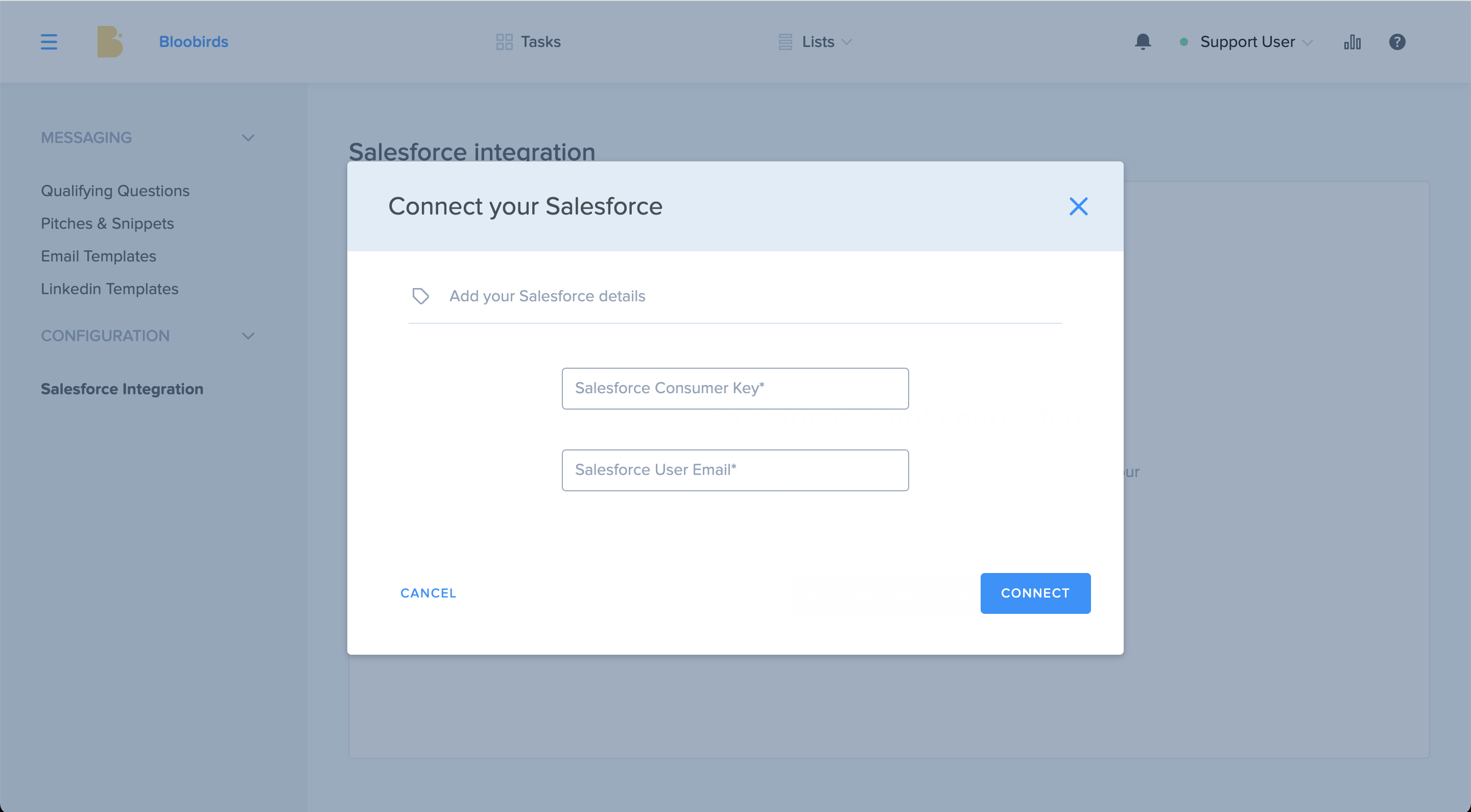The width and height of the screenshot is (1471, 812).
Task: Click the Lists stack icon
Action: [x=785, y=42]
